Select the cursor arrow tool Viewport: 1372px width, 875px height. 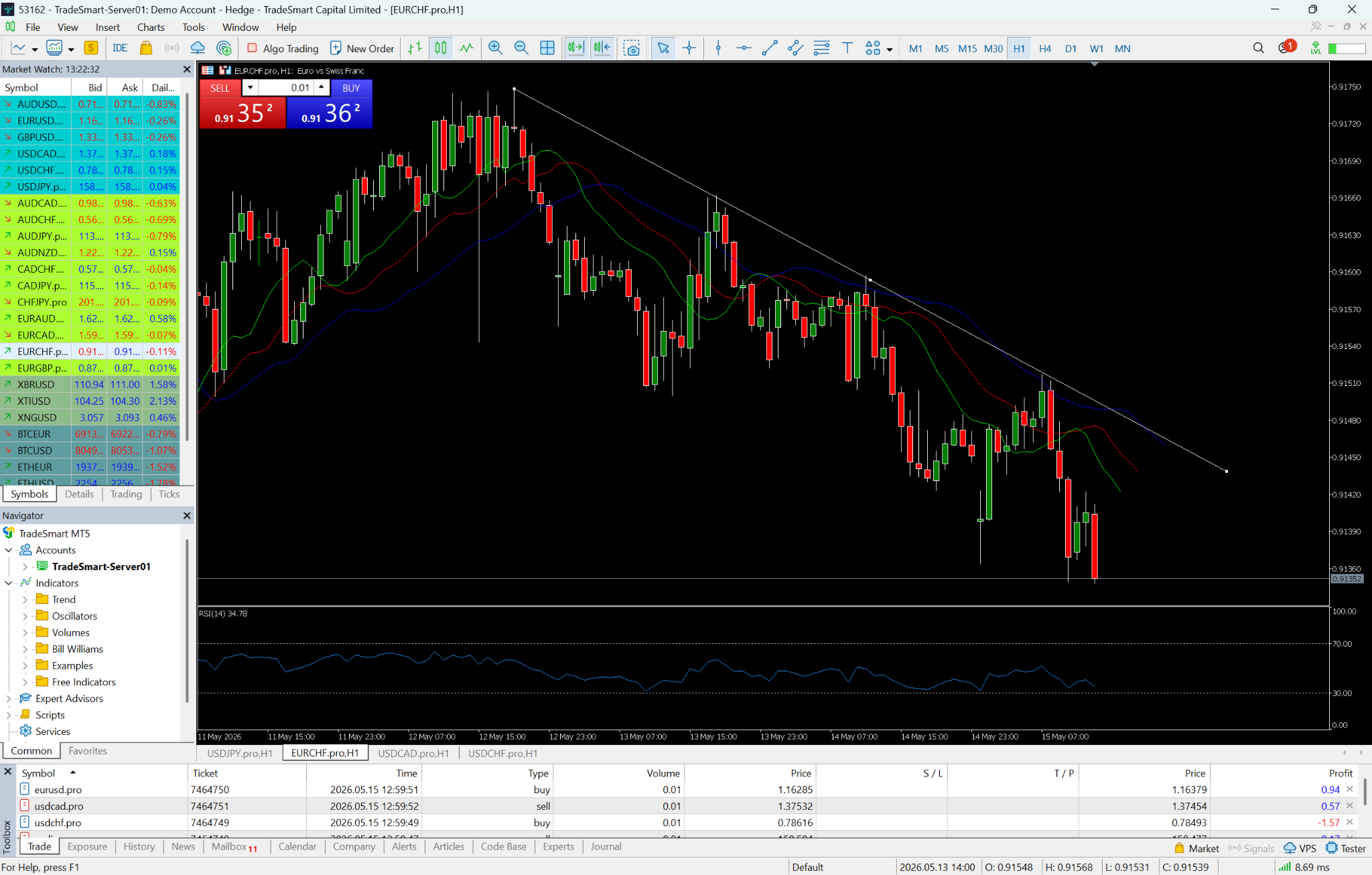pos(663,48)
